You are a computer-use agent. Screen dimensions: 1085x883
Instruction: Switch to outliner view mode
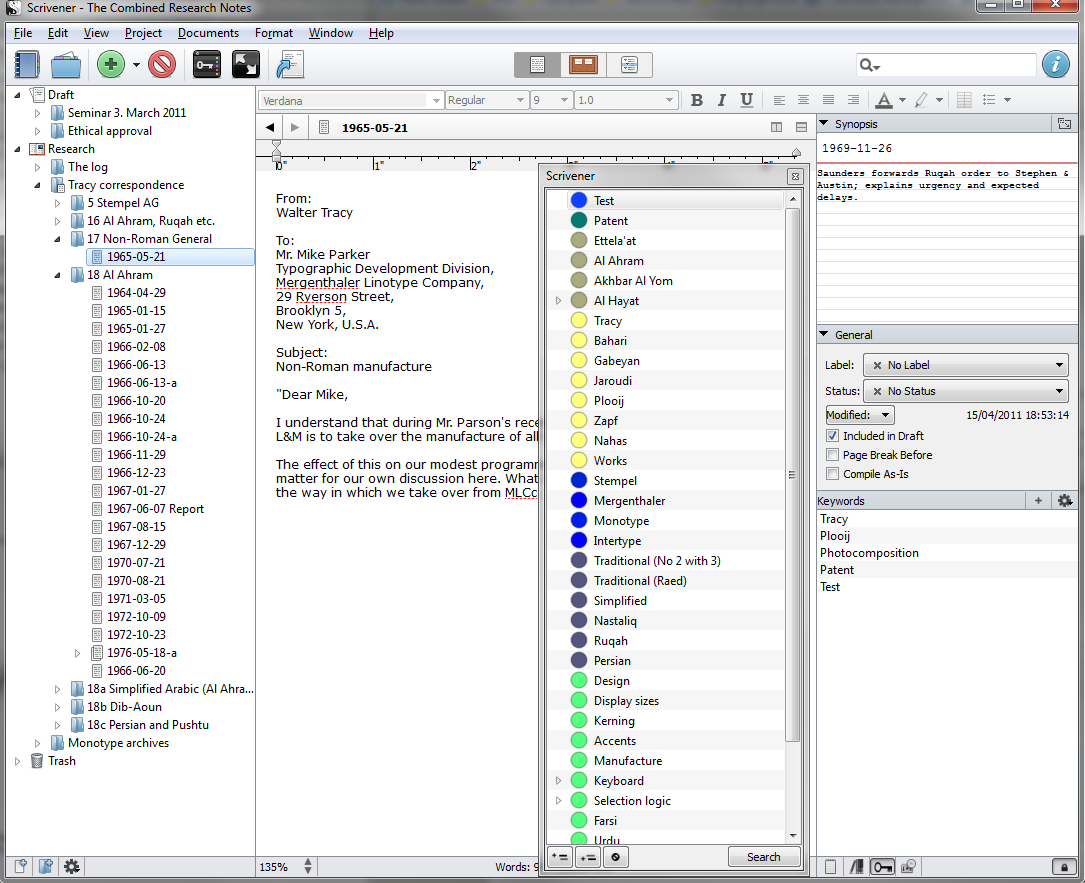click(x=629, y=65)
